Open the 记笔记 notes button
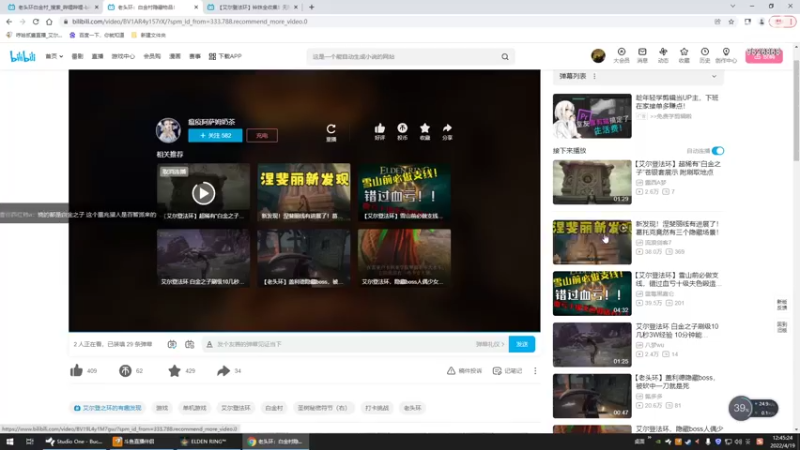The width and height of the screenshot is (800, 450). click(x=508, y=370)
